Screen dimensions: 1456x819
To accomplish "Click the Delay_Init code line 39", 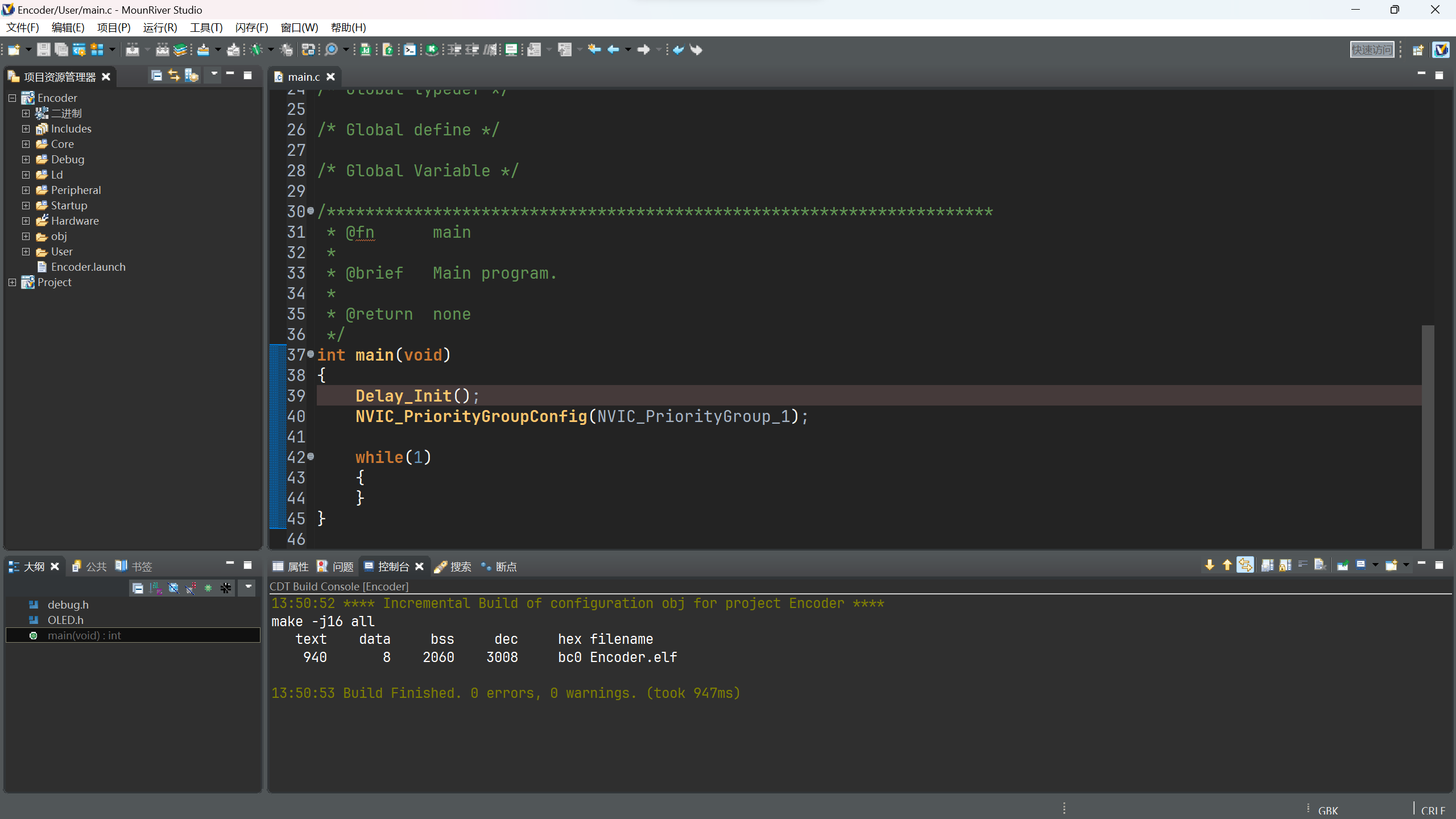I will click(869, 396).
